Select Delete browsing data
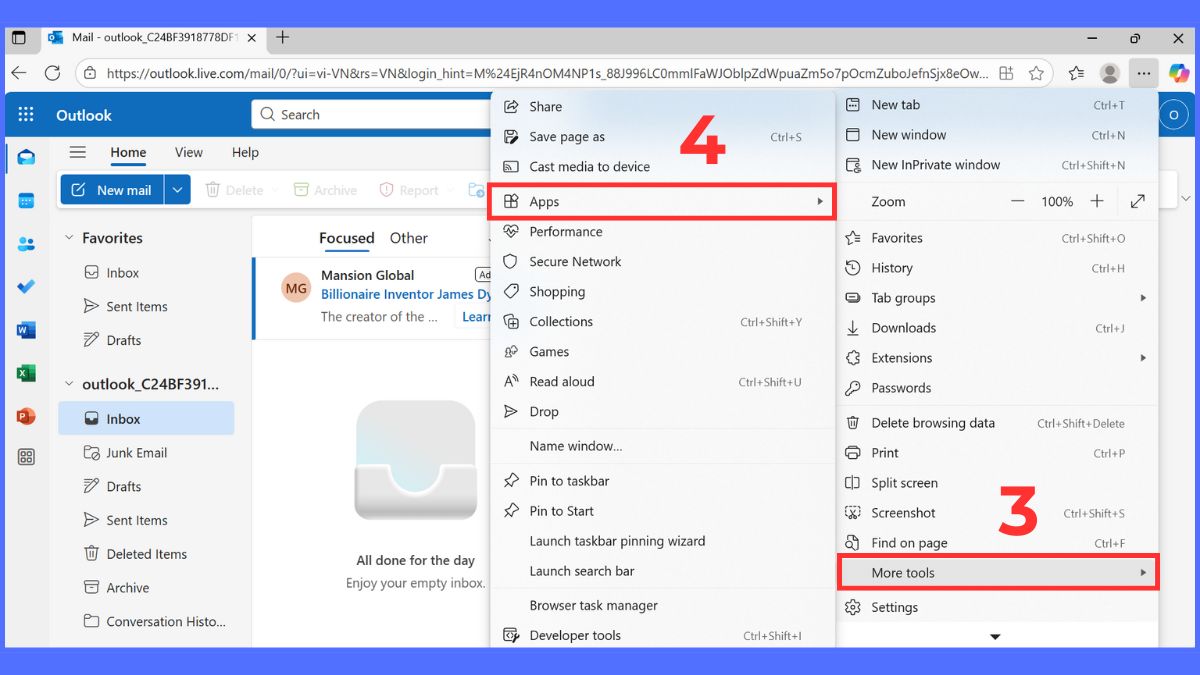 pos(997,423)
